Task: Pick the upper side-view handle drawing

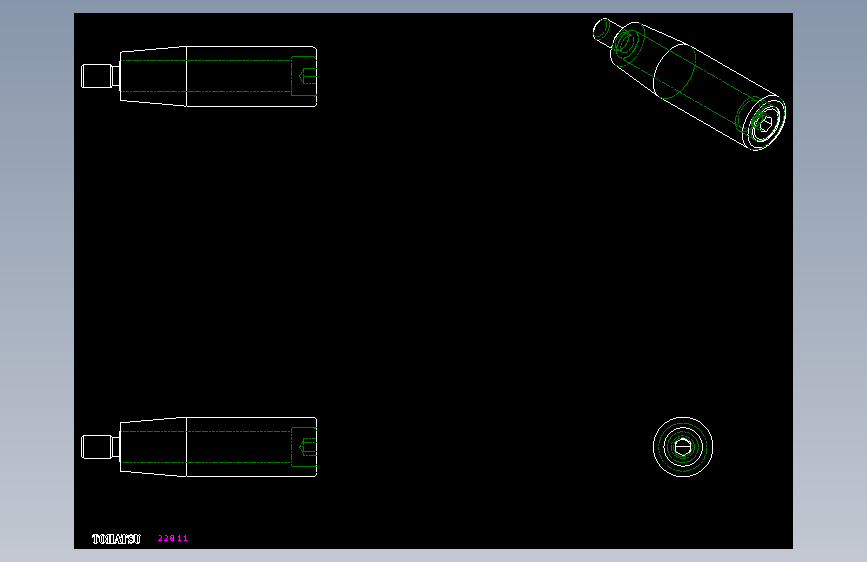Action: [199, 76]
